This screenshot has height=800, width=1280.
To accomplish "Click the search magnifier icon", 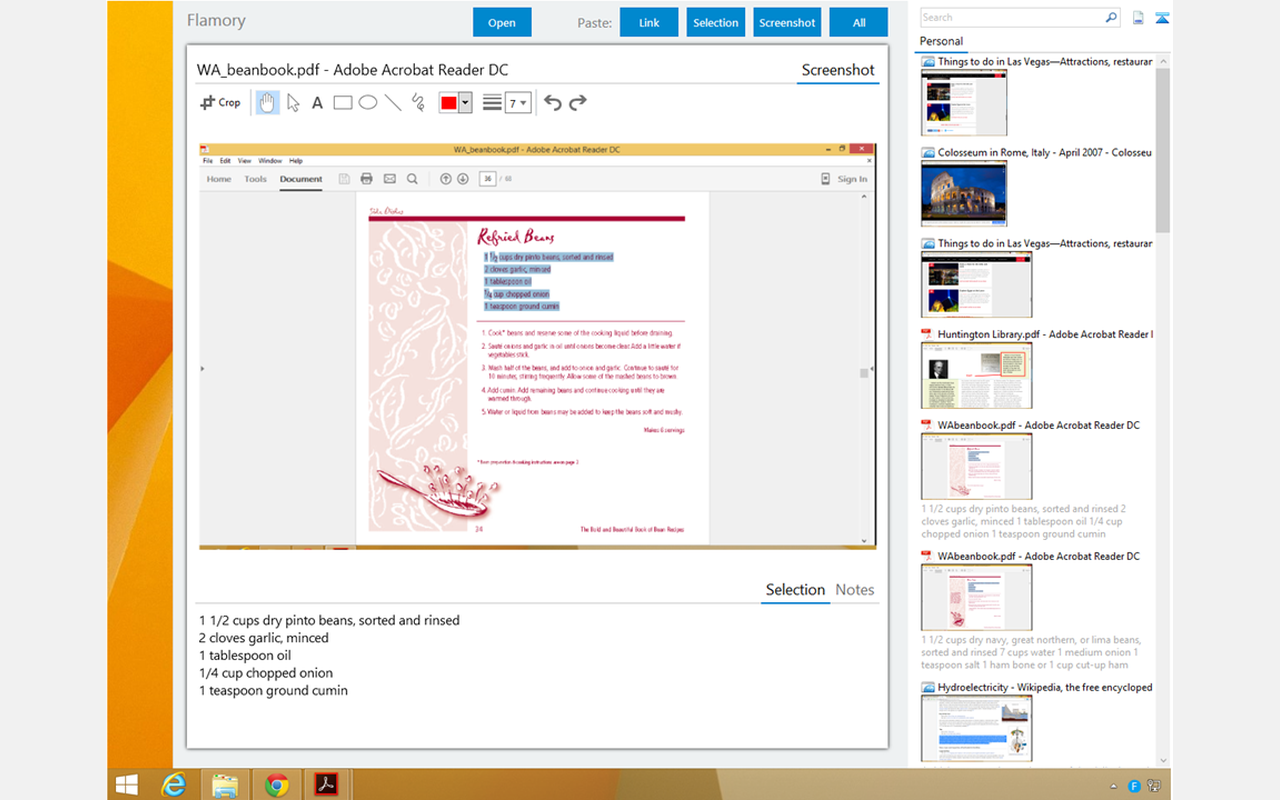I will 1111,17.
